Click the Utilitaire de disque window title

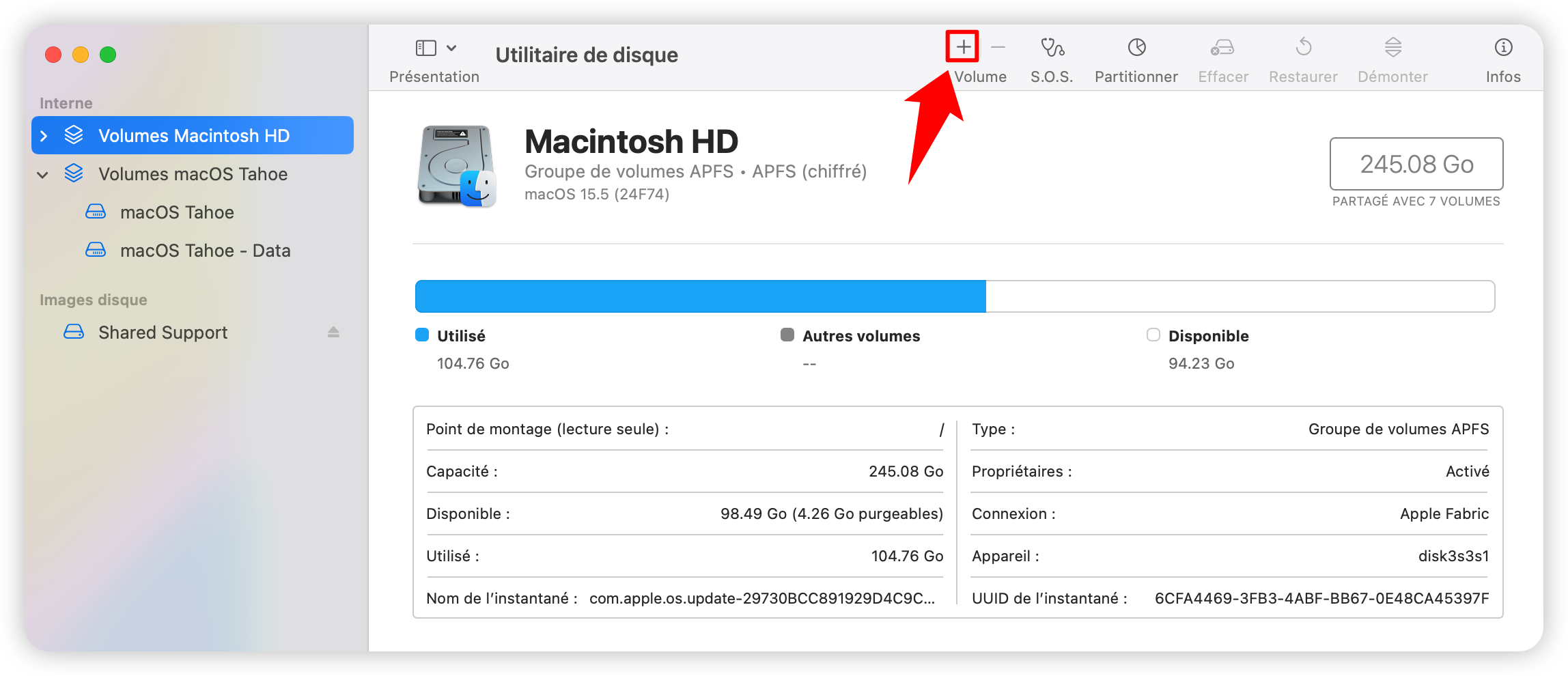point(587,55)
